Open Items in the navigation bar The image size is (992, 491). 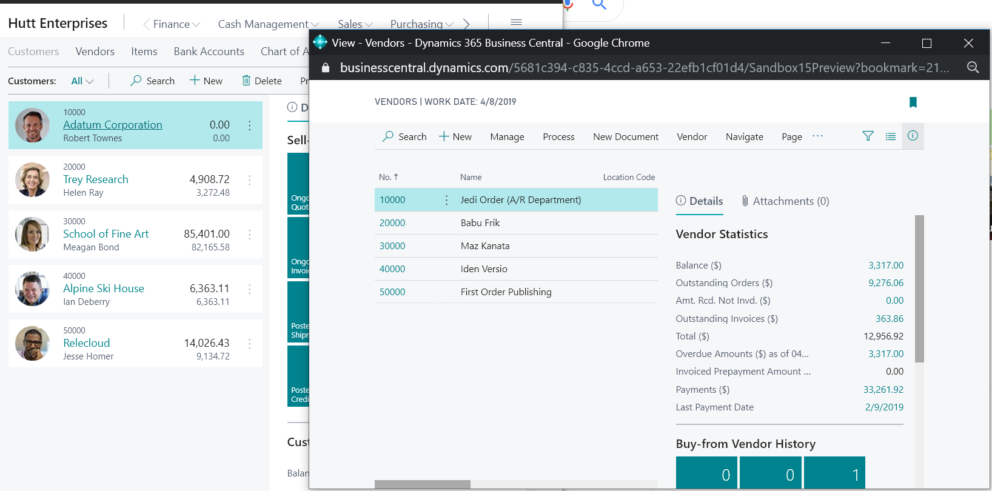pyautogui.click(x=144, y=51)
